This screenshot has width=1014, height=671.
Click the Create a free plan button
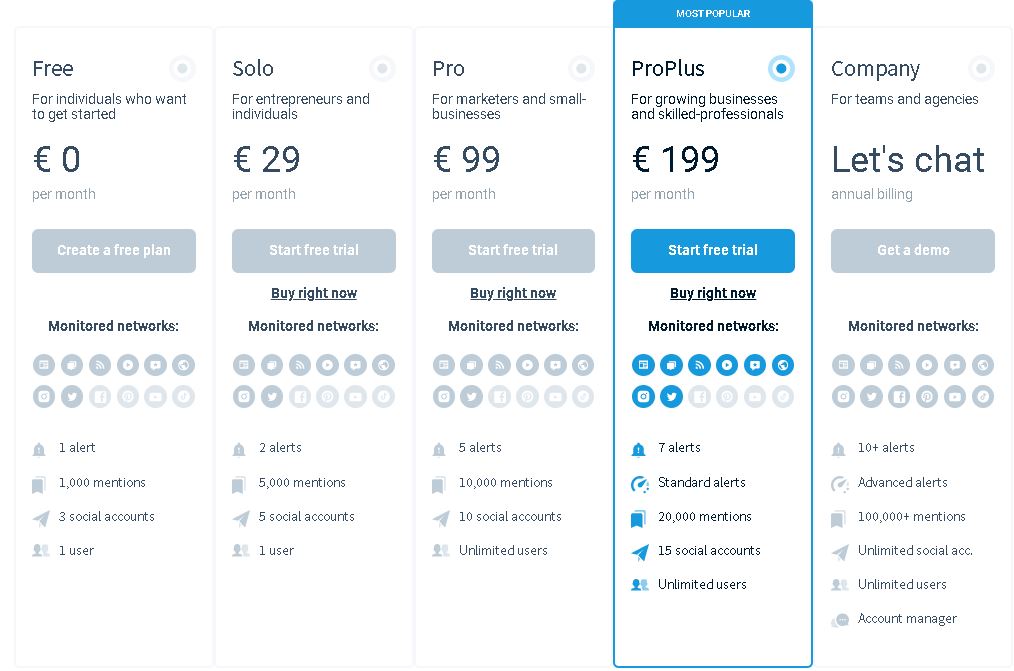[114, 250]
